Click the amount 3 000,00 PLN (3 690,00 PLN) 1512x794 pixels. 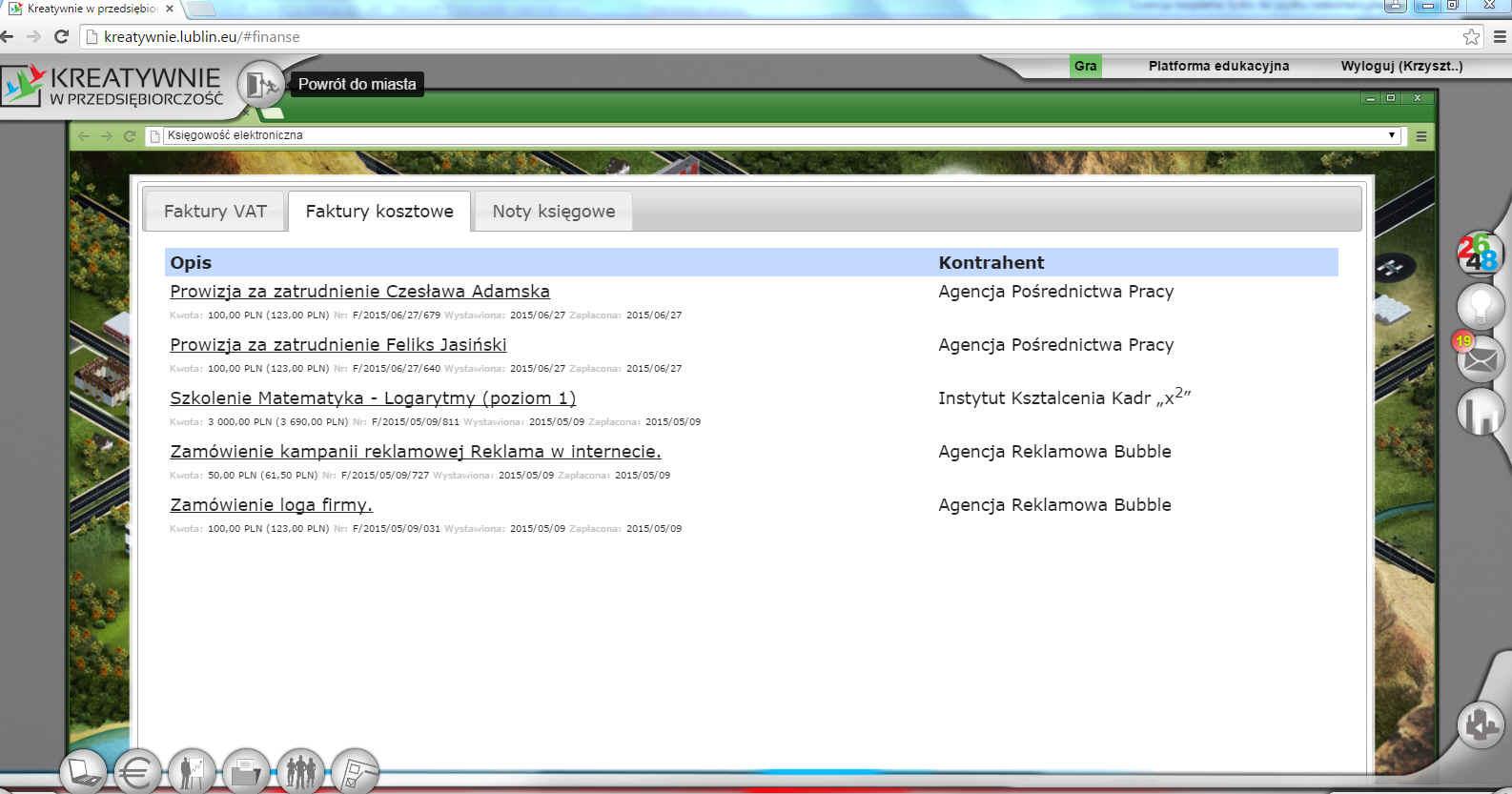[x=278, y=421]
